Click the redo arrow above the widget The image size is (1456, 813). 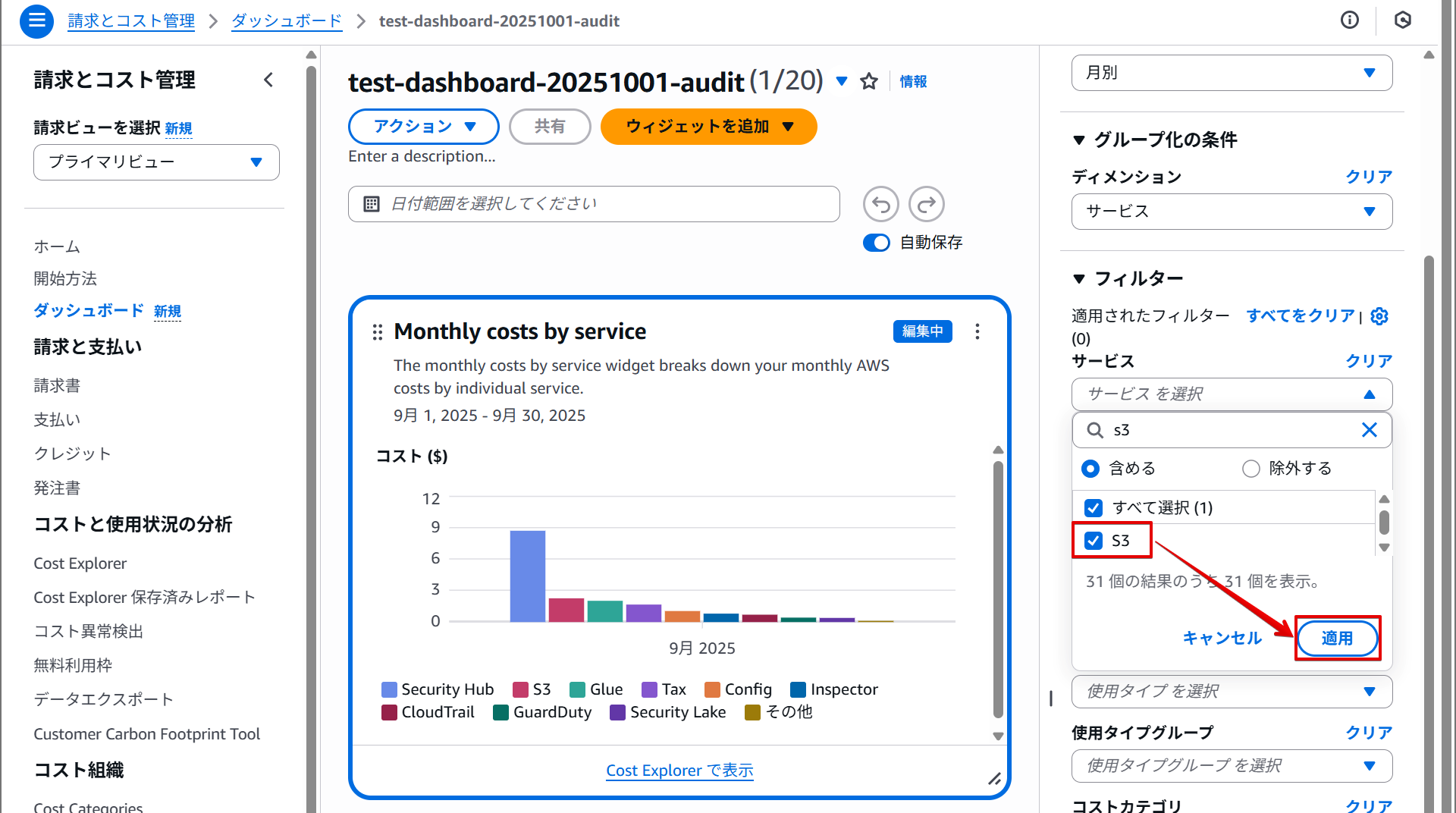click(x=926, y=203)
